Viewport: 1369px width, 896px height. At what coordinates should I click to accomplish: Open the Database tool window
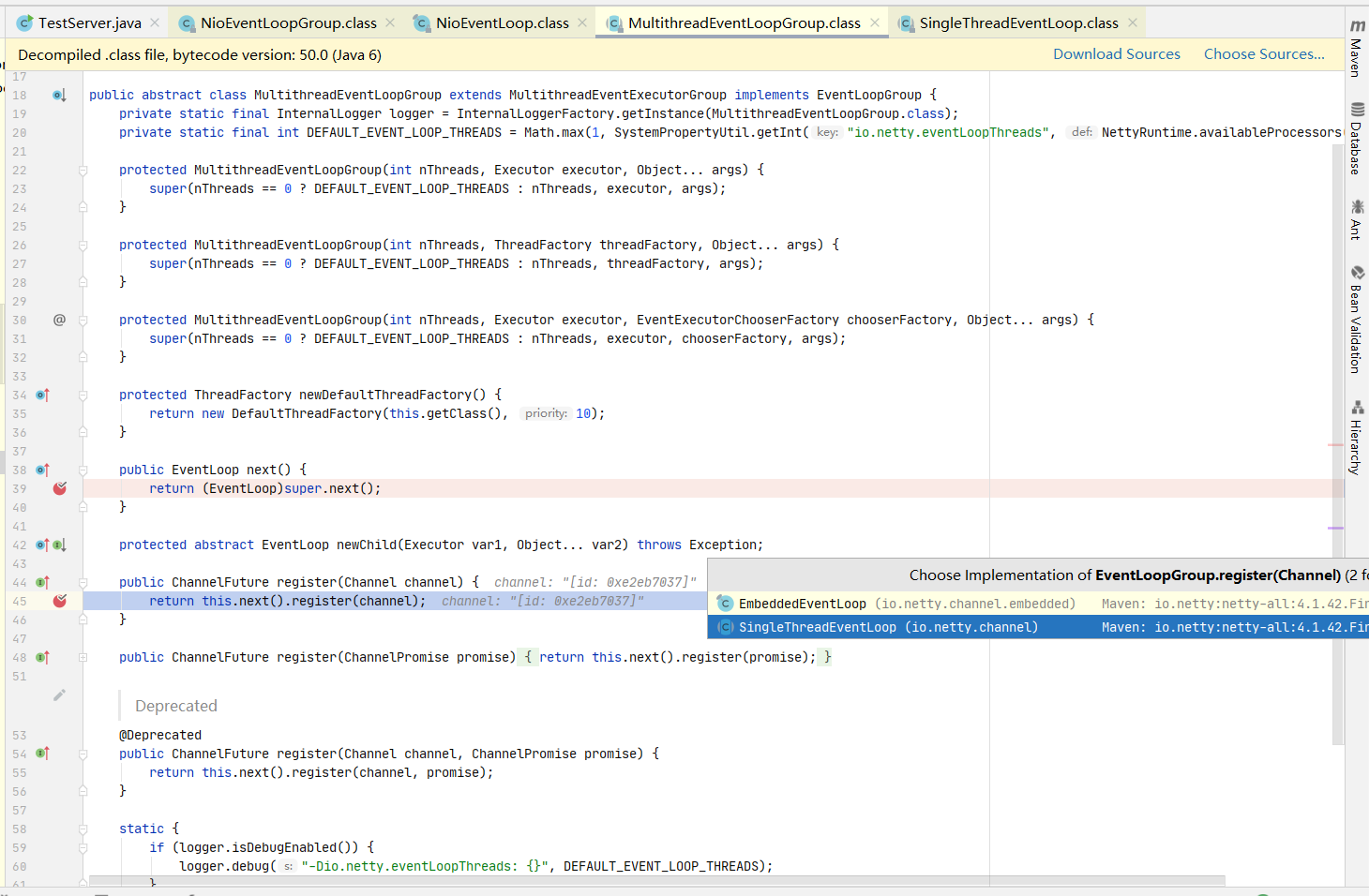click(1357, 139)
